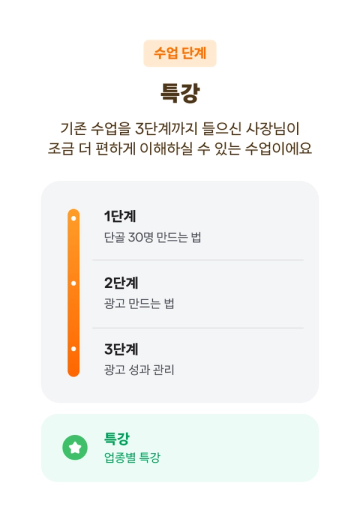Click the divider between 2단계 and 3단계
Viewport: 360px width, 522px height.
(x=198, y=328)
